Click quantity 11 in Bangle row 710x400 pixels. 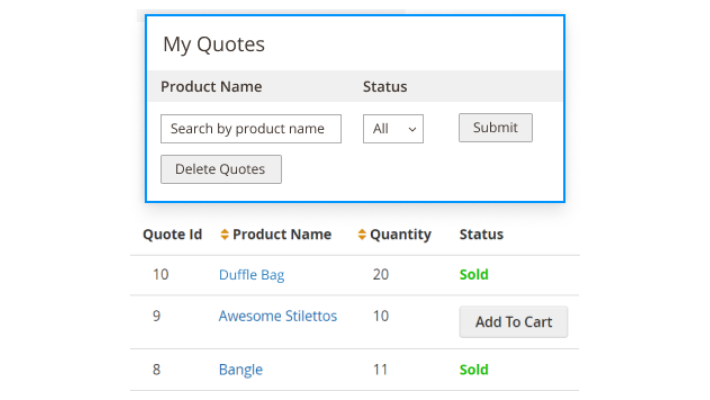tap(380, 370)
